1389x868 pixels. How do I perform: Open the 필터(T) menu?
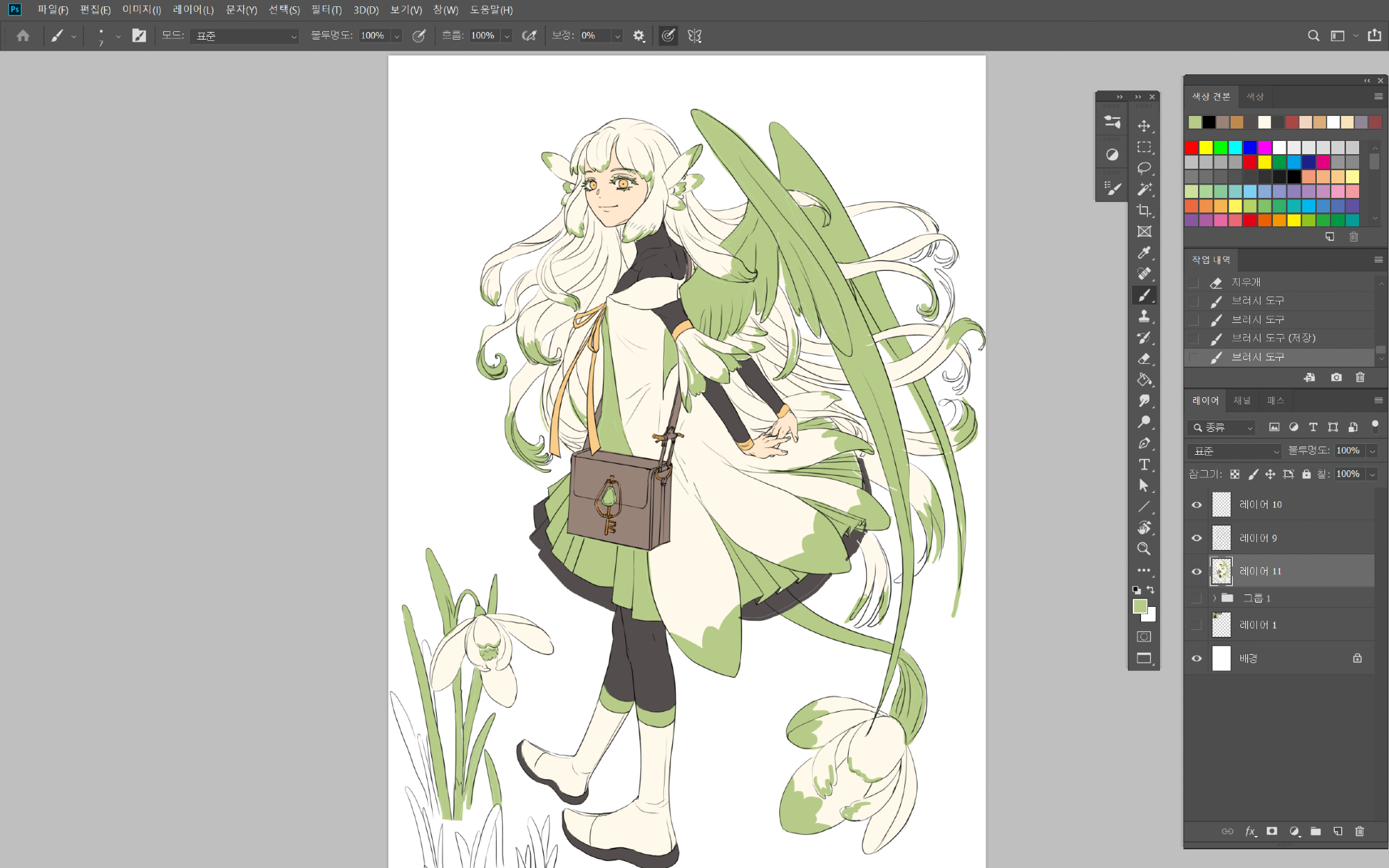(x=326, y=10)
